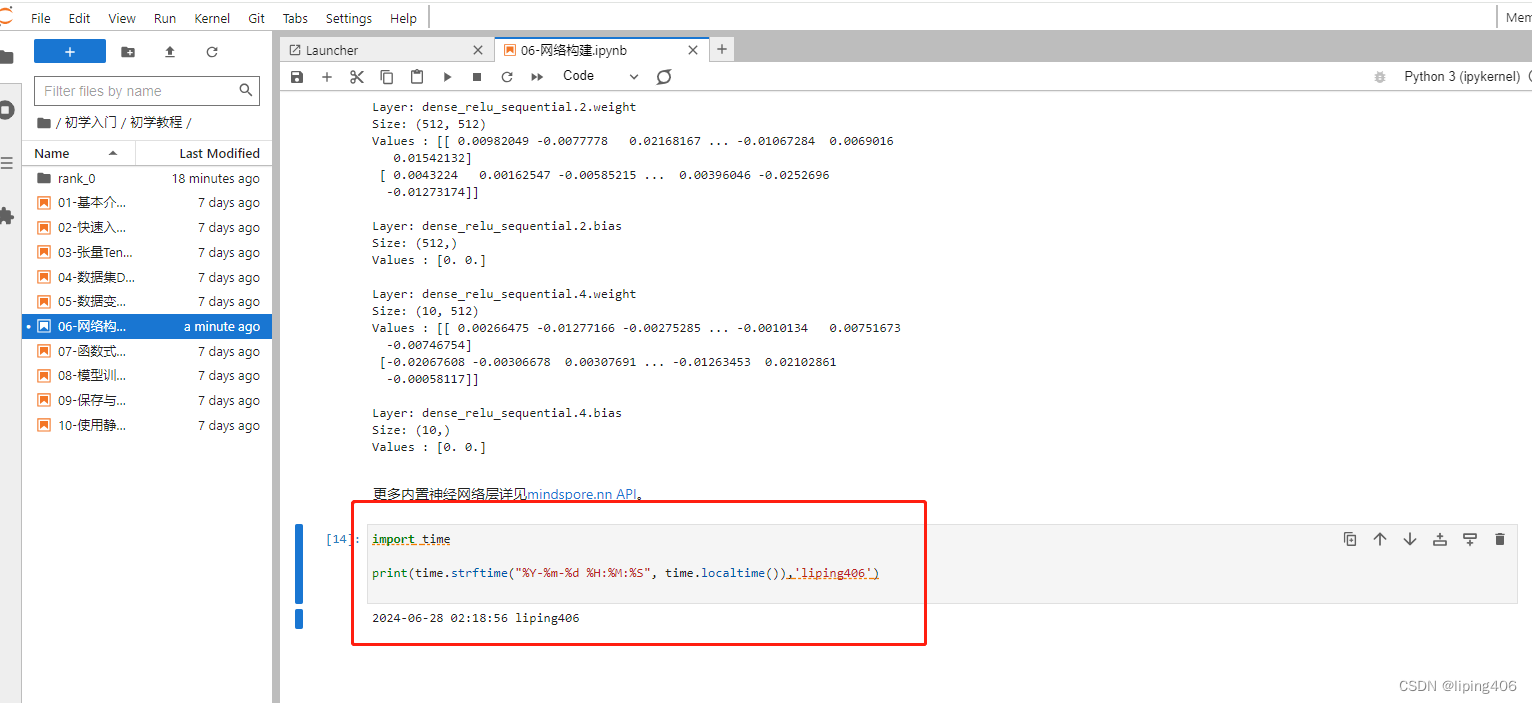Viewport: 1532px width, 703px height.
Task: Open the Kernel menu
Action: (x=212, y=18)
